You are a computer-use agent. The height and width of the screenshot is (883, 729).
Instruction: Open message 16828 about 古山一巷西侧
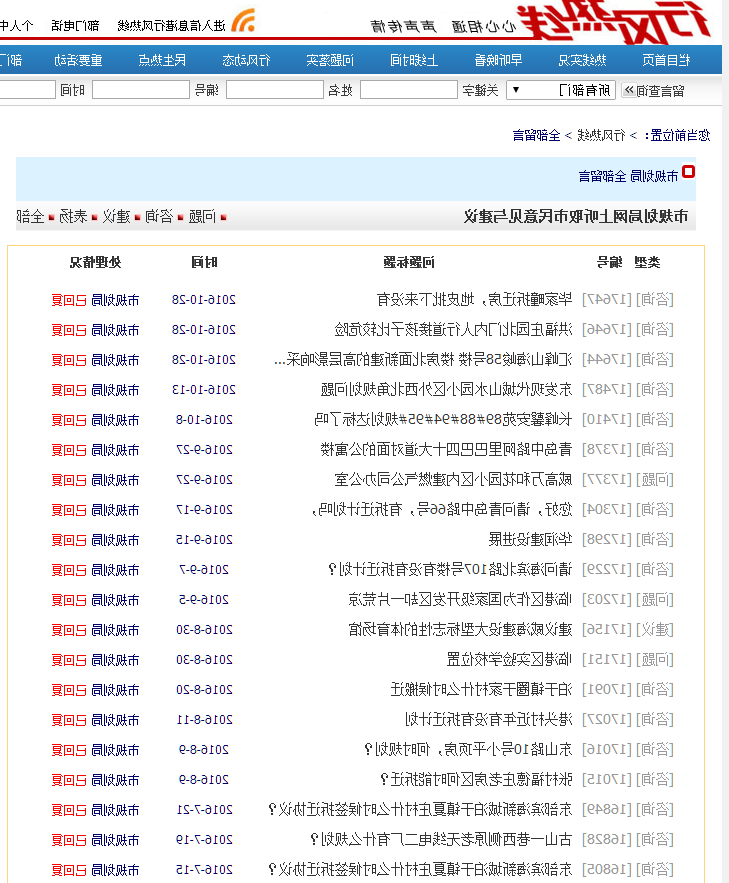click(441, 840)
